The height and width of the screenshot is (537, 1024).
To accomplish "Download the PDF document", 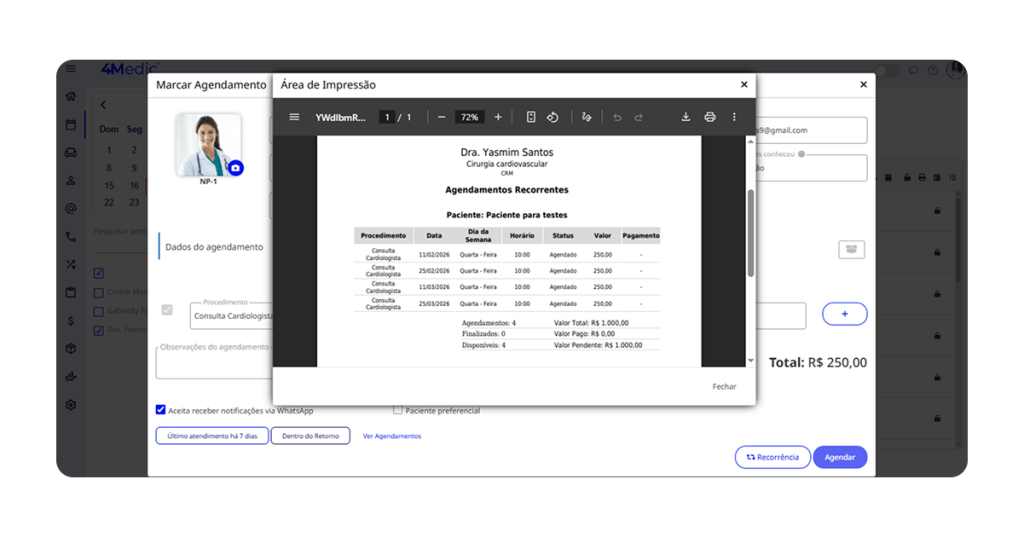I will [x=686, y=117].
